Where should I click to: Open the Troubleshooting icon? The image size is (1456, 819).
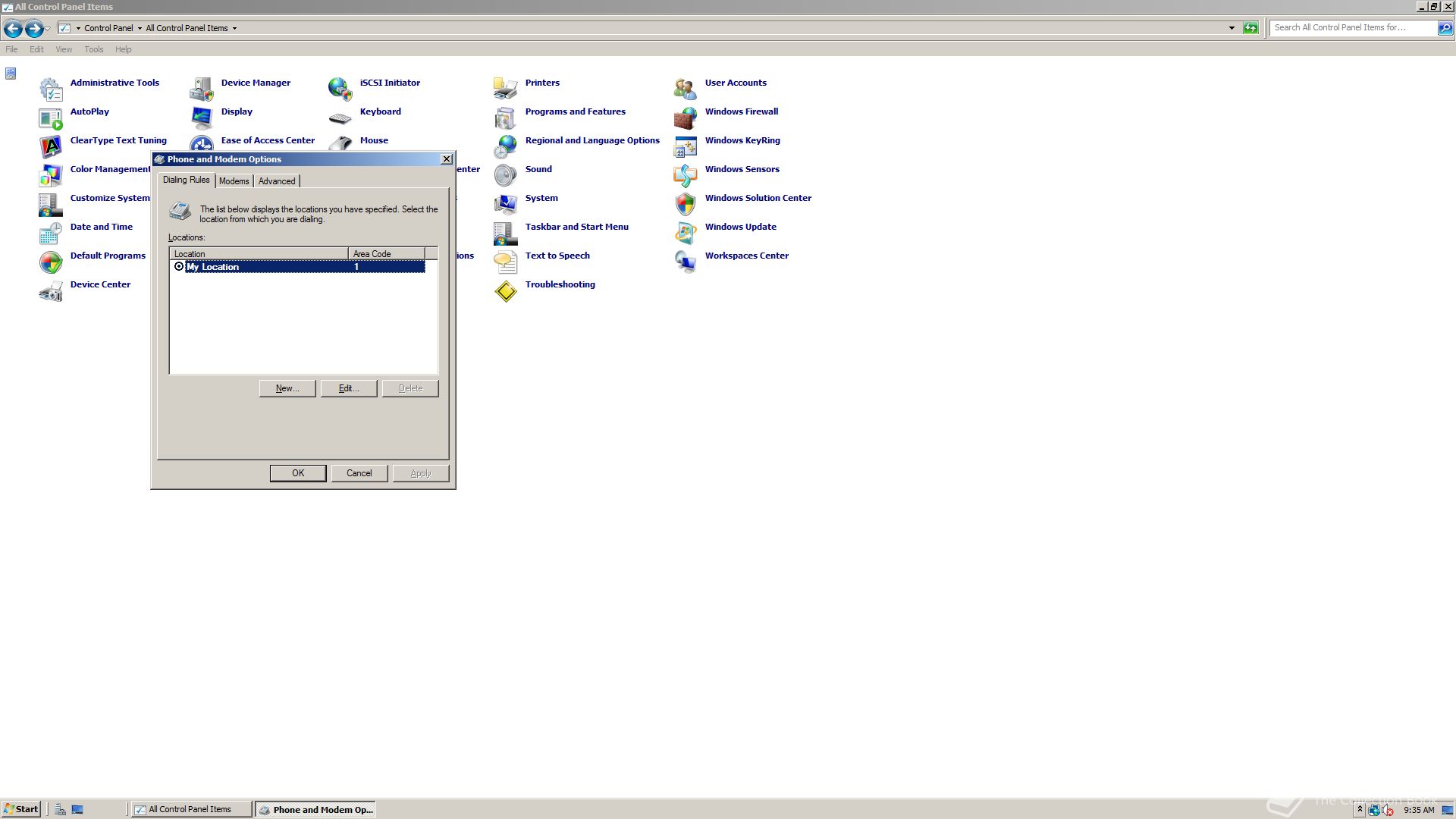click(x=506, y=290)
